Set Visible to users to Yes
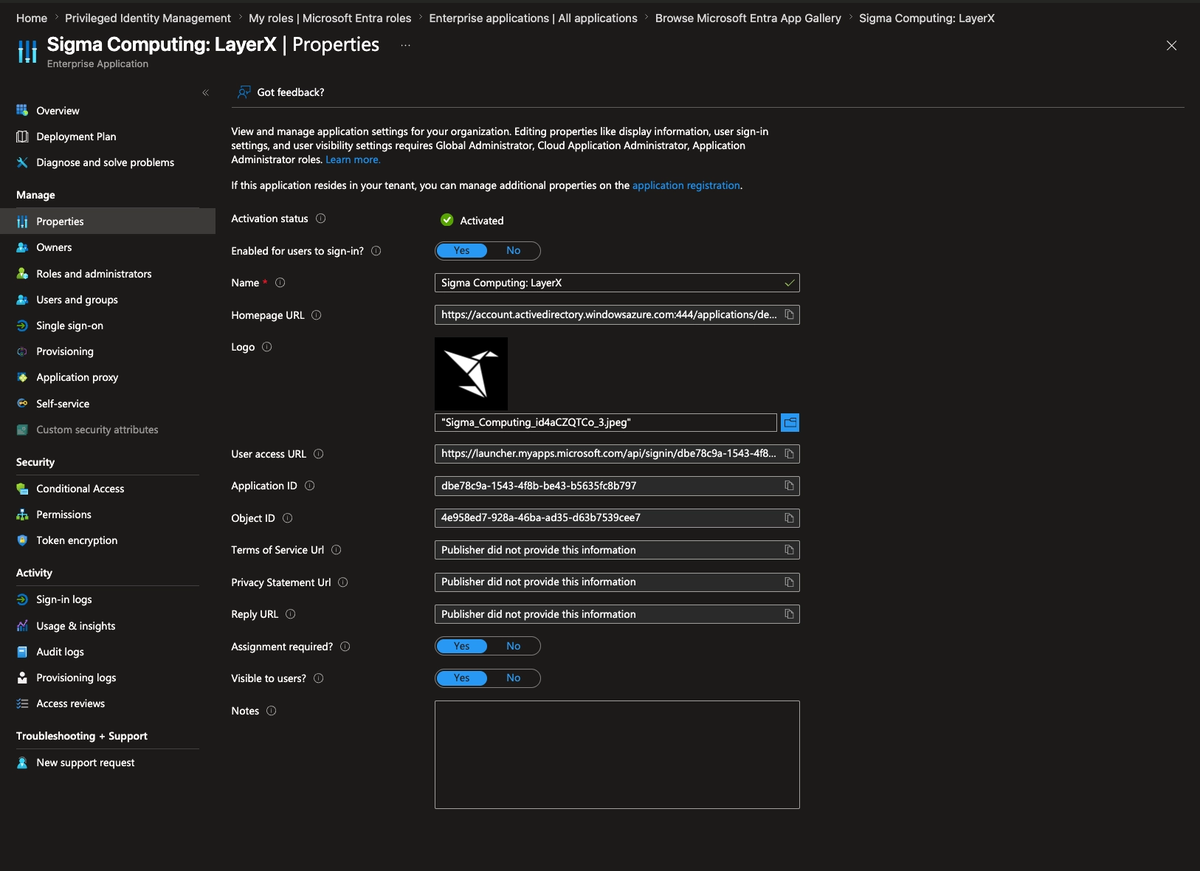This screenshot has height=871, width=1200. [462, 678]
